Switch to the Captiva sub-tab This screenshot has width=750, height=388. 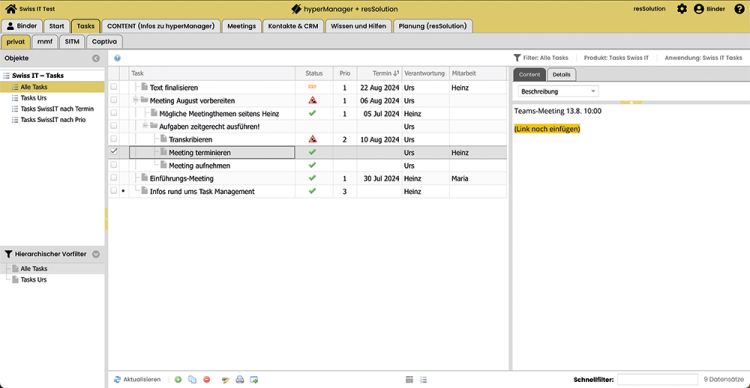104,42
